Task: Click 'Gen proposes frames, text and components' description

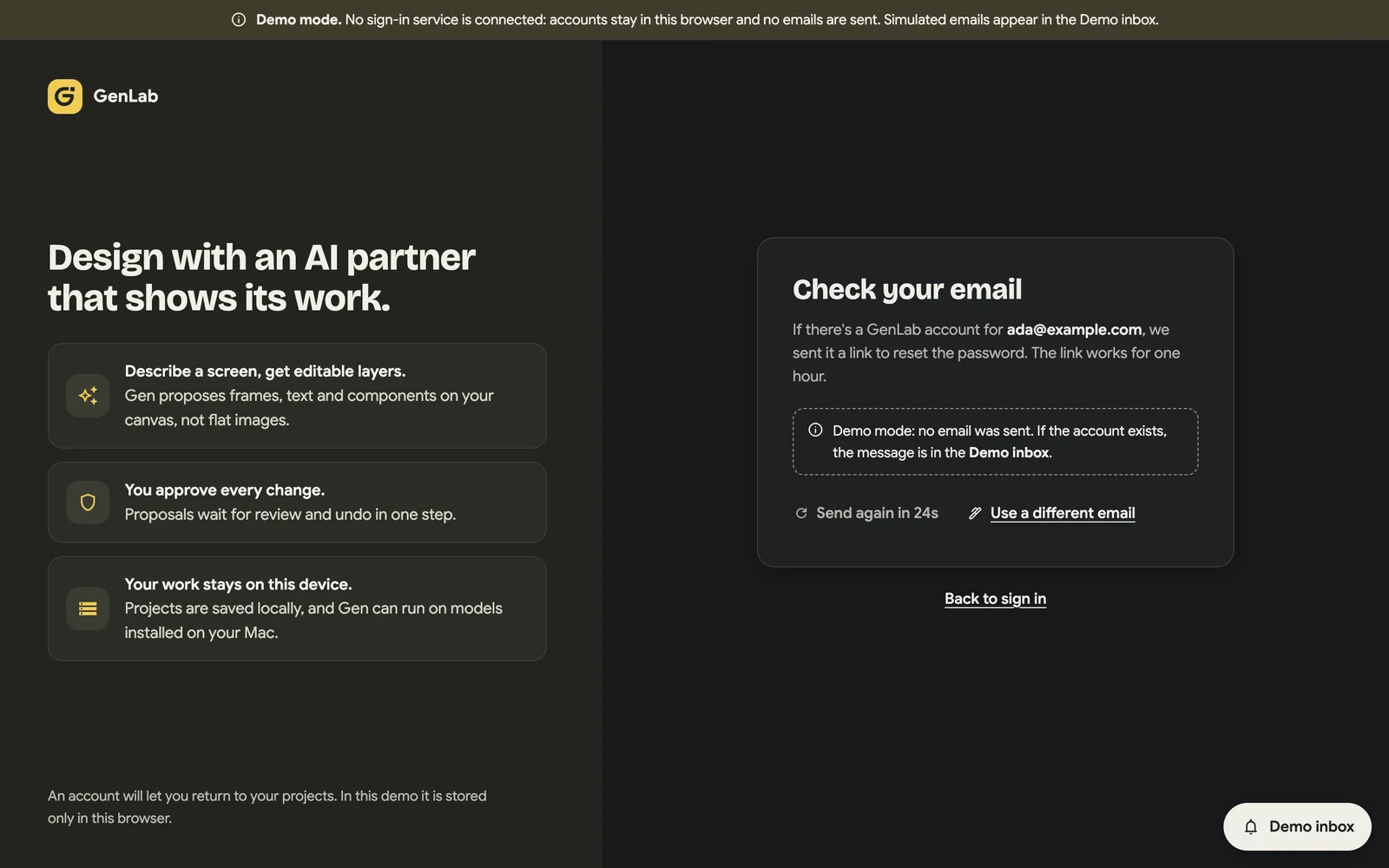Action: click(x=309, y=408)
